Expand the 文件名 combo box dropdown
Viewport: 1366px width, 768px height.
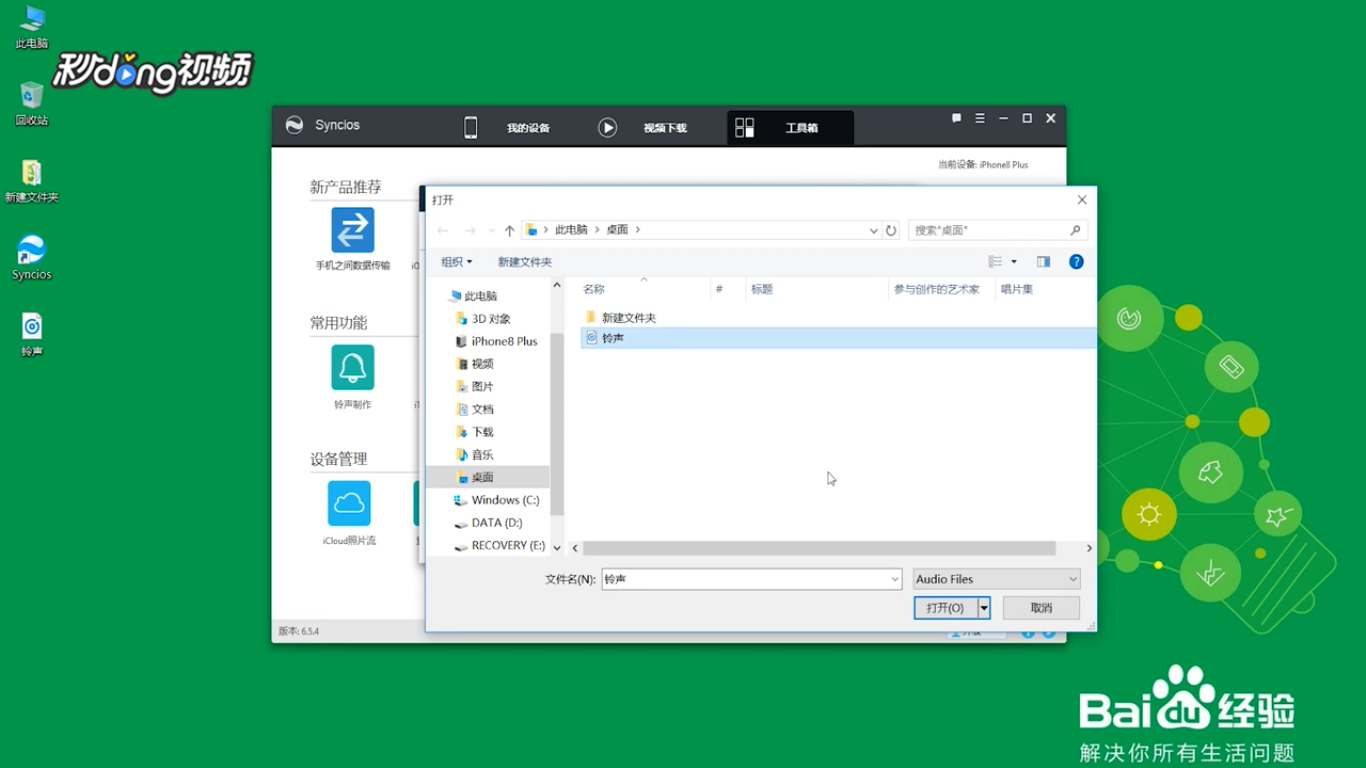(x=895, y=579)
